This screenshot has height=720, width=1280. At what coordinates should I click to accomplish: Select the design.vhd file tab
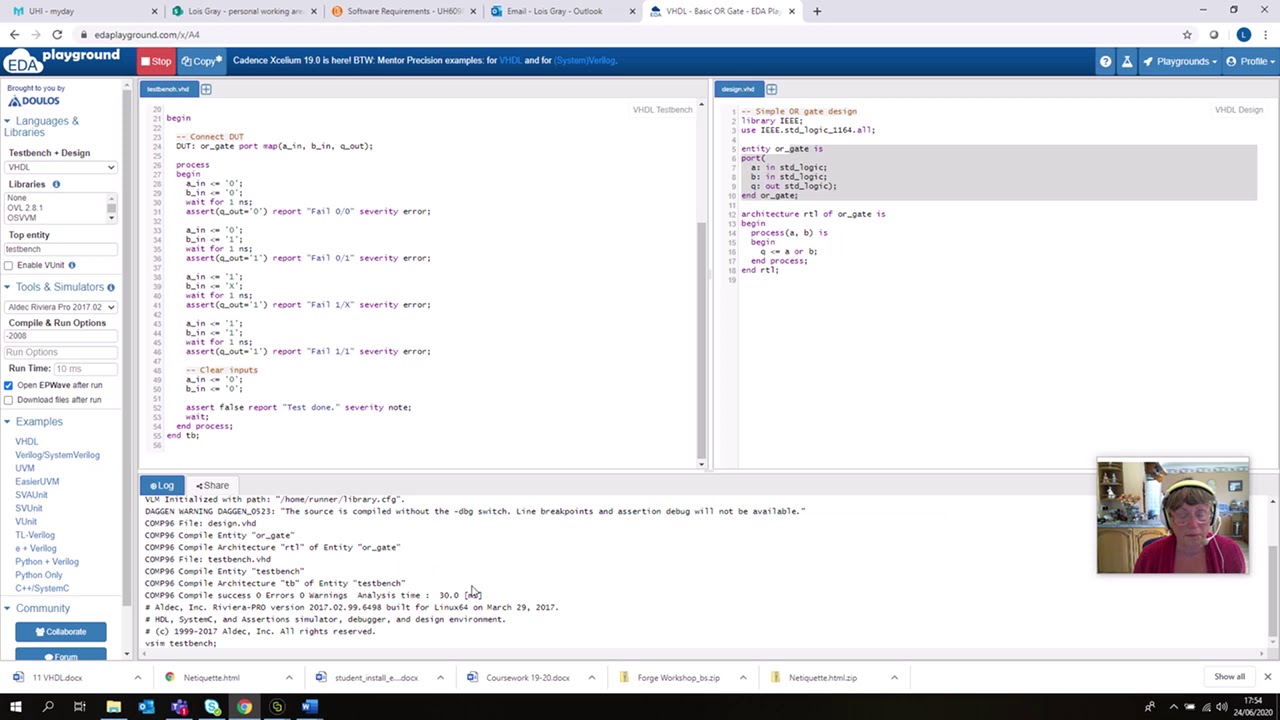pos(738,89)
